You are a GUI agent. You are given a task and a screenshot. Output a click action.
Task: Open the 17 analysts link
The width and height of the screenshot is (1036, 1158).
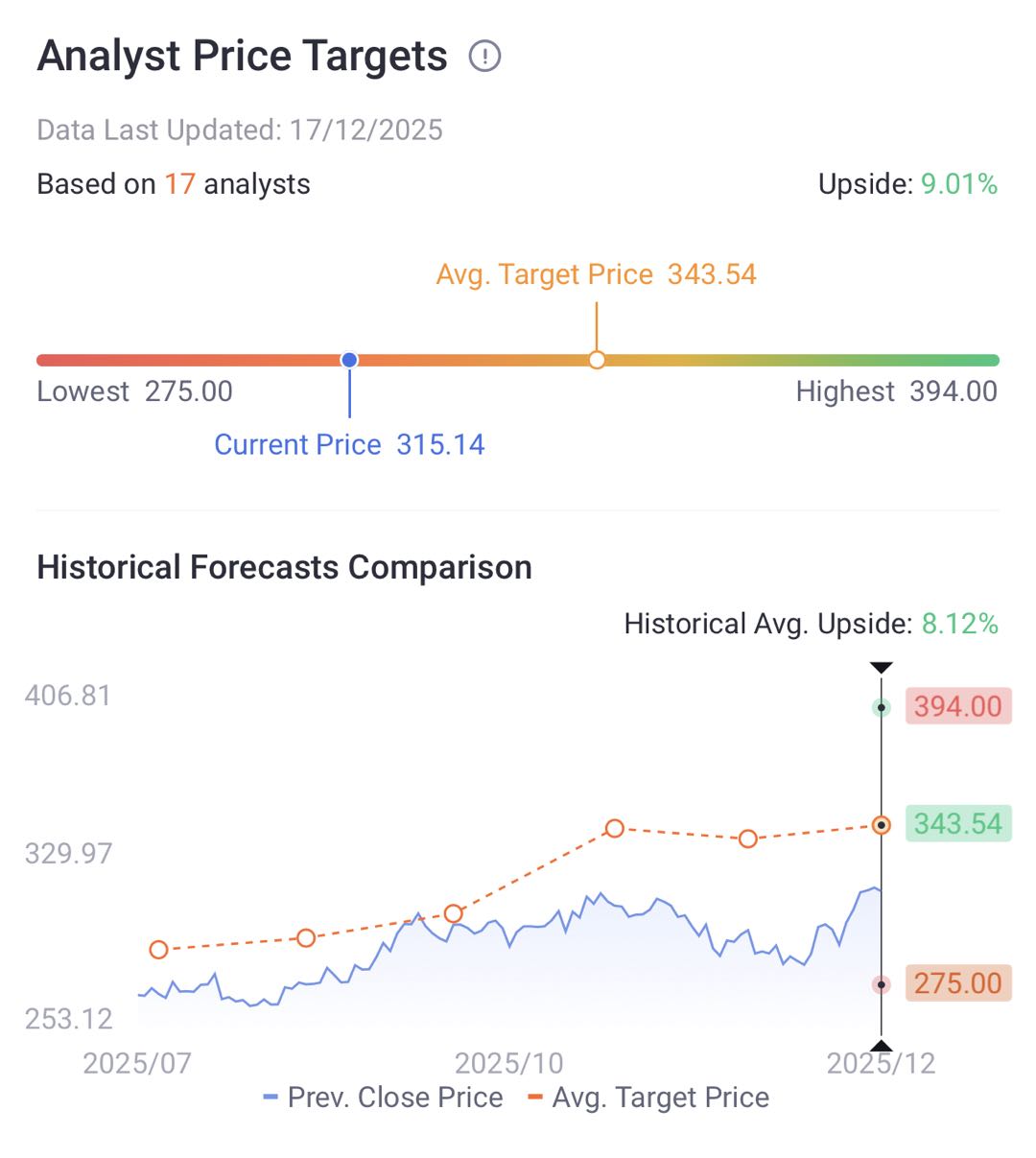(x=179, y=184)
